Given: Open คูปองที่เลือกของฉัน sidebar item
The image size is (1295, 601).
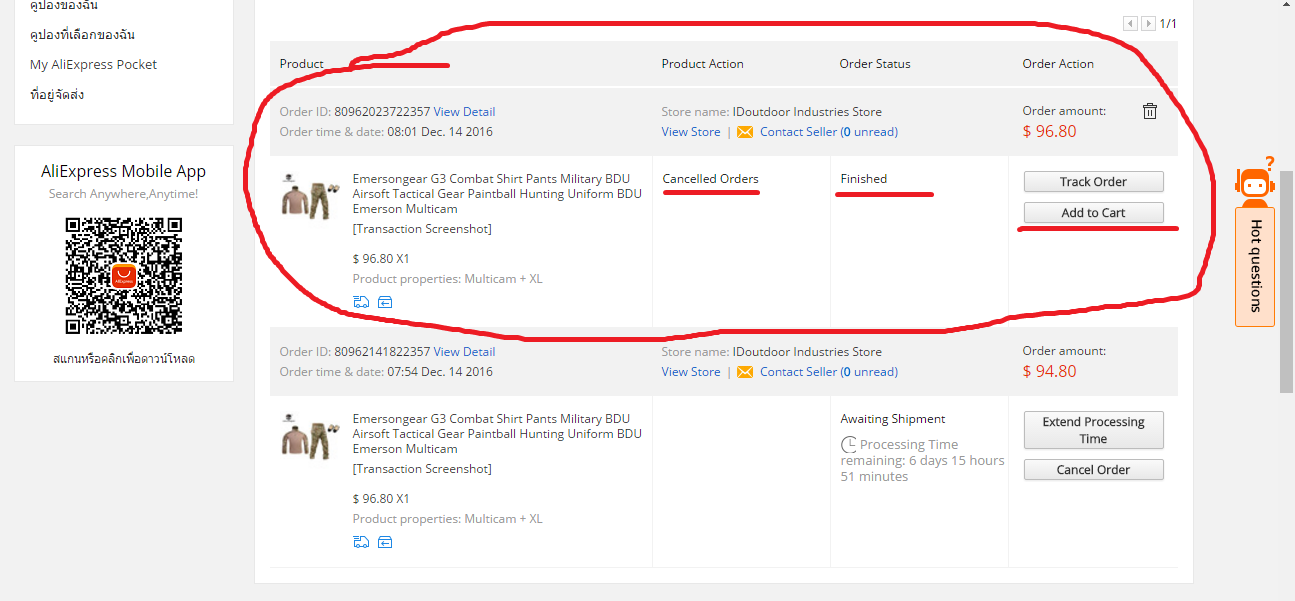Looking at the screenshot, I should pos(82,35).
